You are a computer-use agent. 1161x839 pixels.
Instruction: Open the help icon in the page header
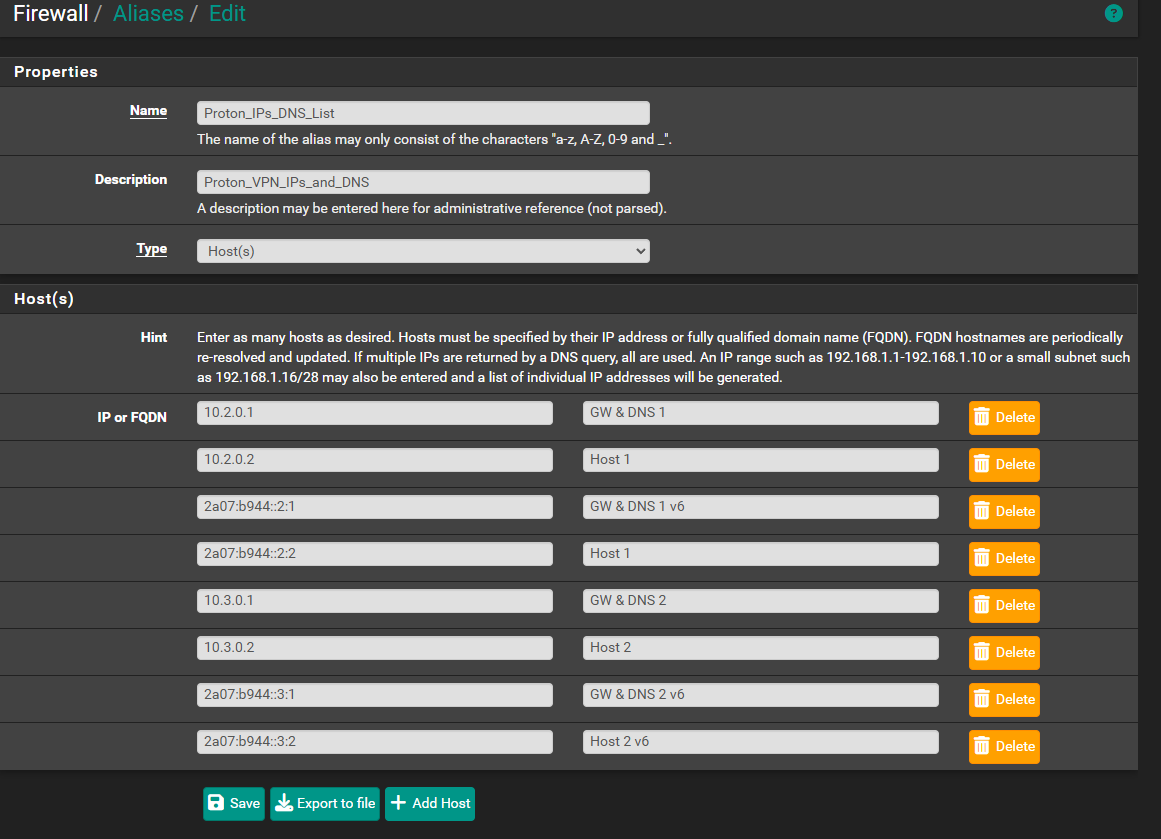pyautogui.click(x=1113, y=13)
